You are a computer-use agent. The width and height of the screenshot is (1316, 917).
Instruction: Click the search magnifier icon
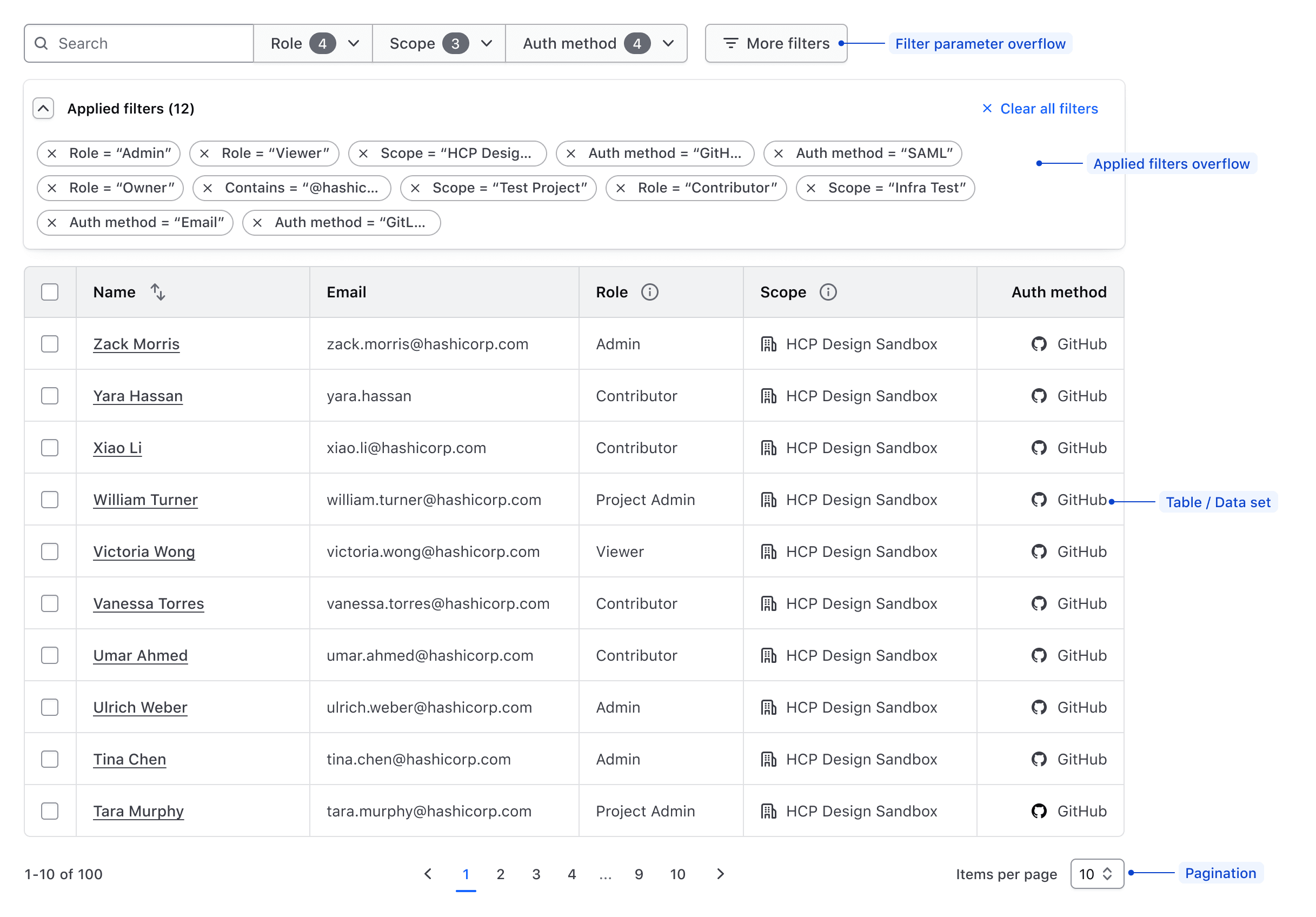click(41, 43)
